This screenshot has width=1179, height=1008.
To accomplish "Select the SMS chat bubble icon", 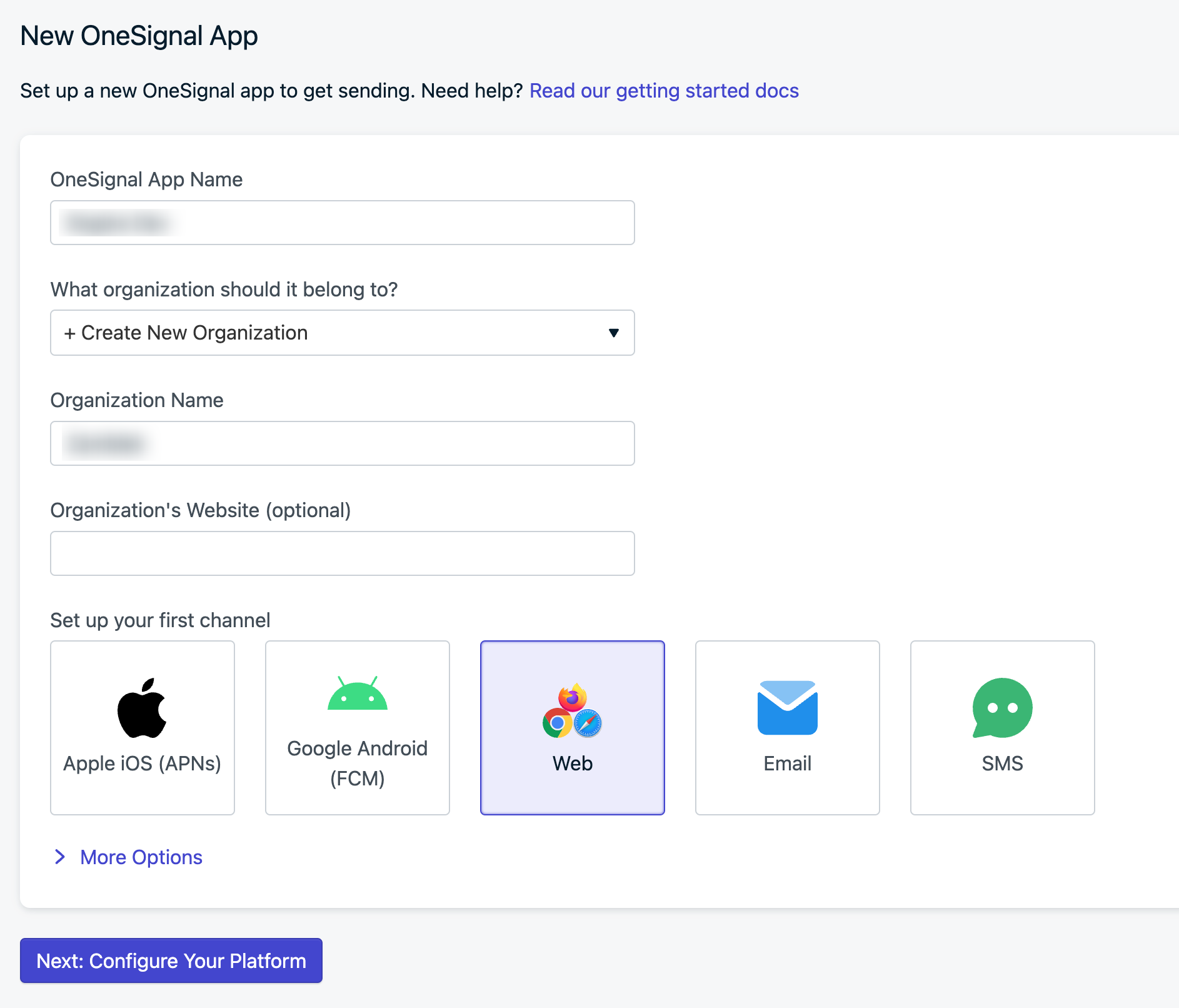I will 1002,708.
